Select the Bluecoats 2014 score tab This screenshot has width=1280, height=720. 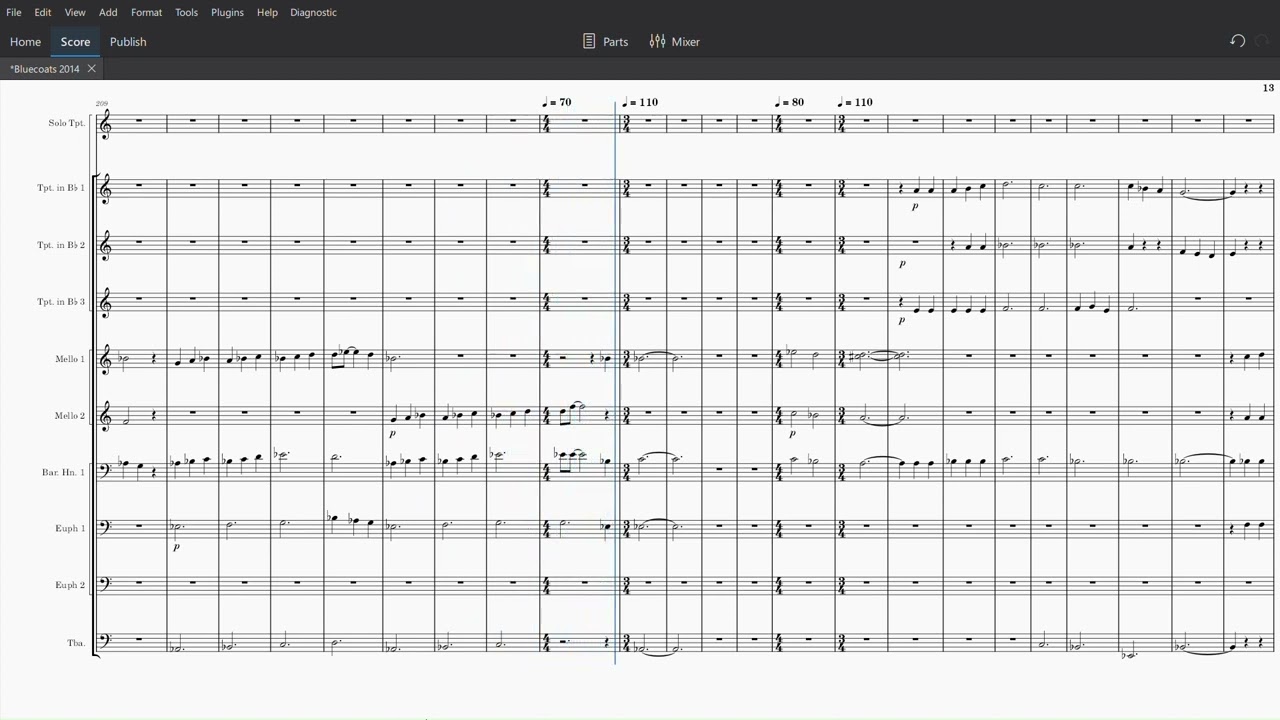[x=45, y=69]
